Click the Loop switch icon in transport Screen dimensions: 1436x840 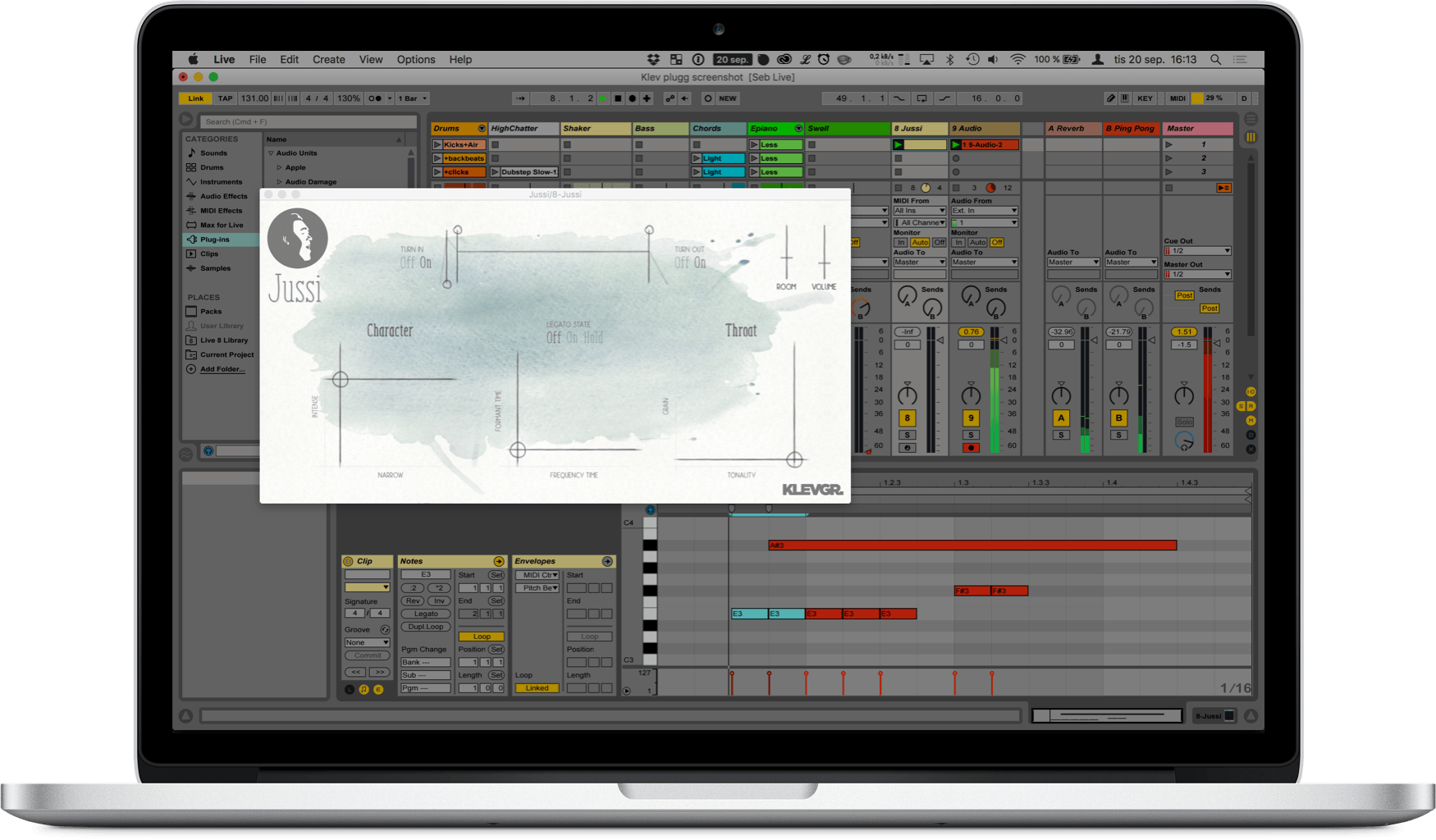click(922, 98)
